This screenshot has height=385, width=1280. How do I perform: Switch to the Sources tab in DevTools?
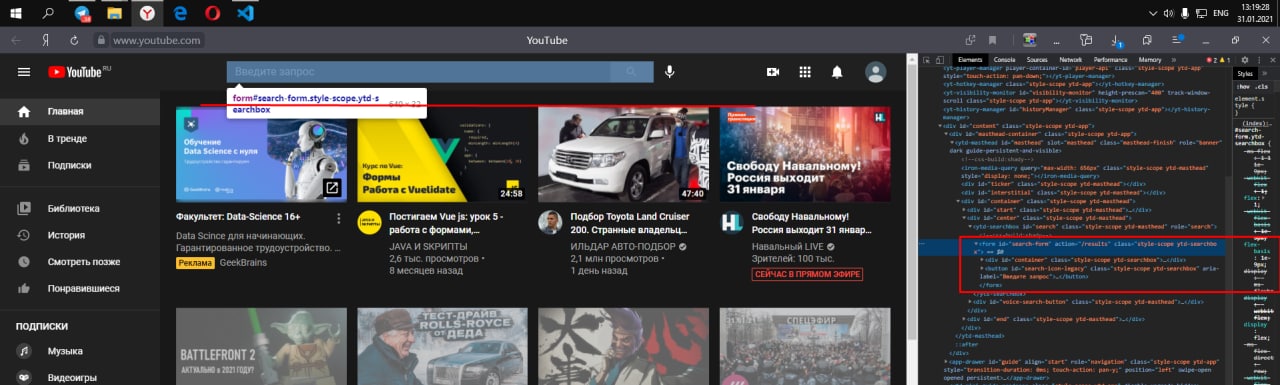point(1036,60)
